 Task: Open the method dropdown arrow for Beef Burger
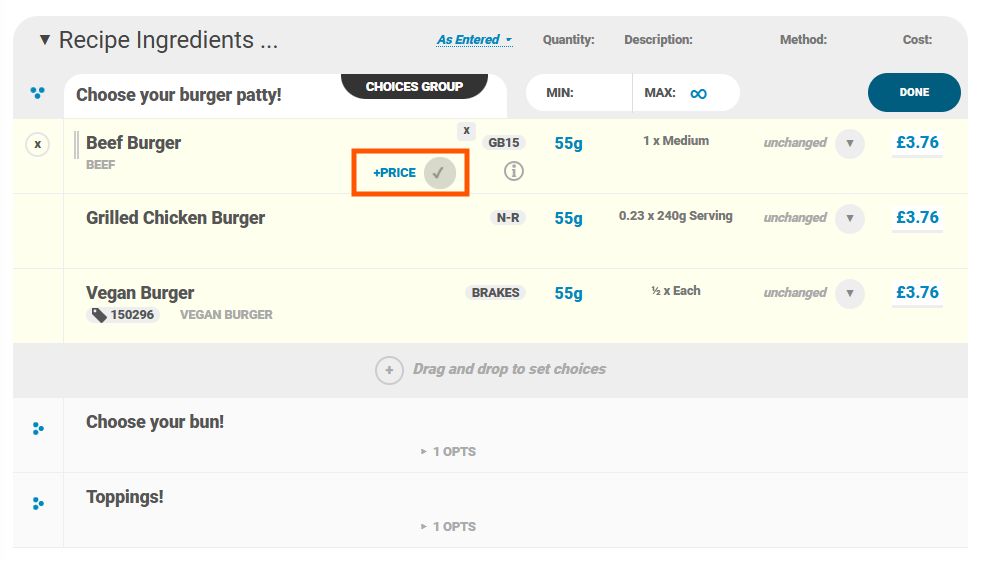tap(850, 143)
